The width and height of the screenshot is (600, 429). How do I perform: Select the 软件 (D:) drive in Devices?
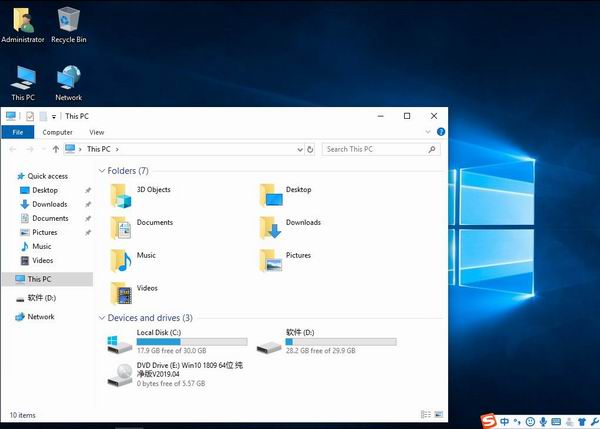pos(326,342)
